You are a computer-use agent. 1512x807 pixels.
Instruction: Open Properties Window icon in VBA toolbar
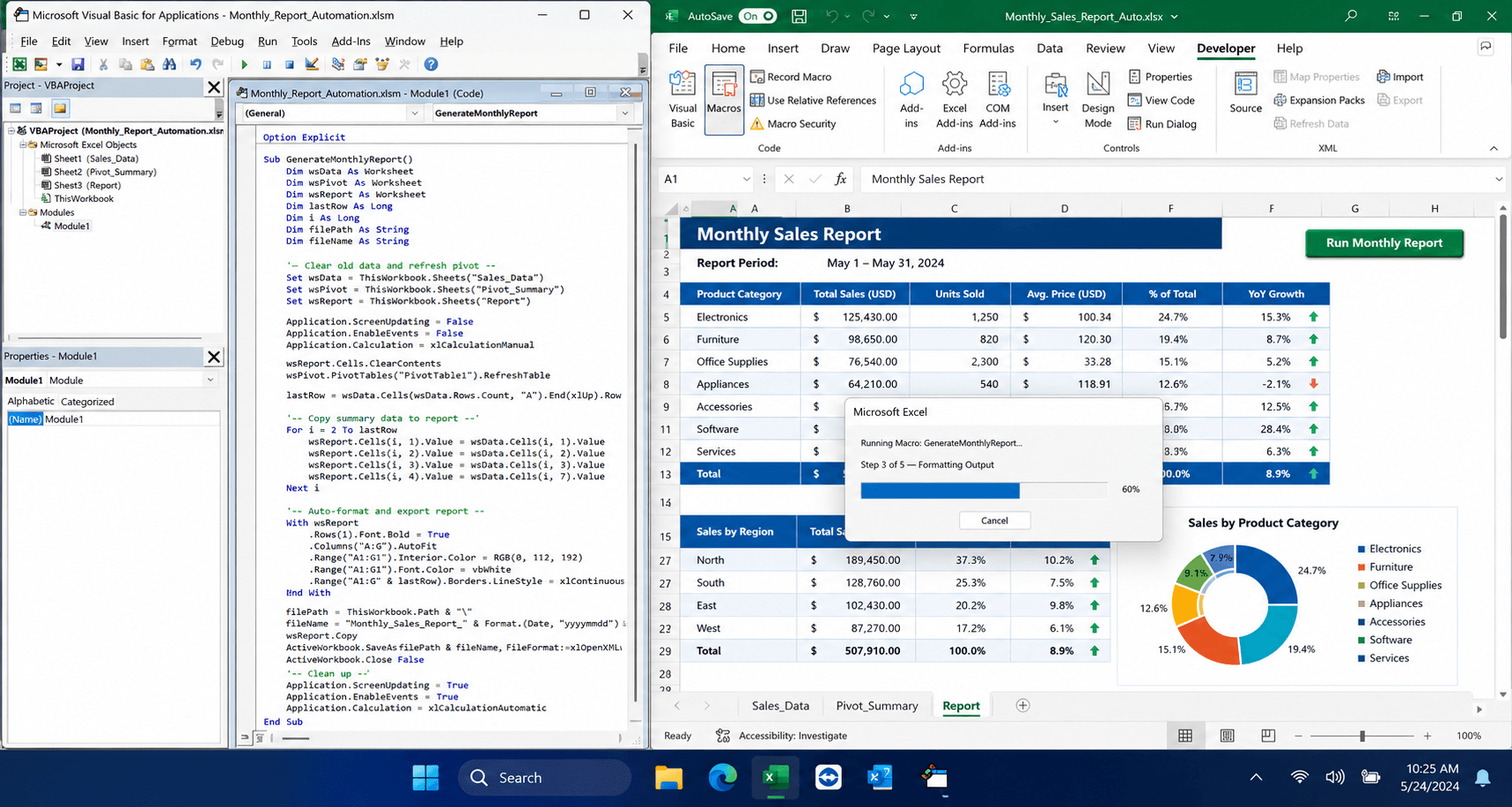[x=360, y=64]
